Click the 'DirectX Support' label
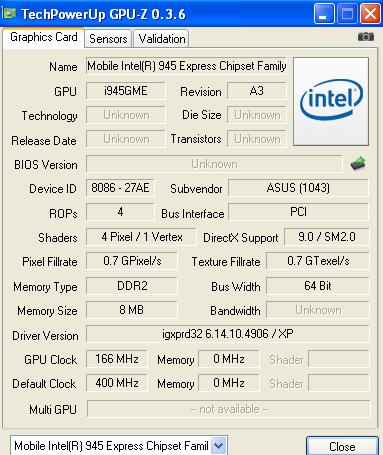The height and width of the screenshot is (455, 383). pyautogui.click(x=241, y=238)
